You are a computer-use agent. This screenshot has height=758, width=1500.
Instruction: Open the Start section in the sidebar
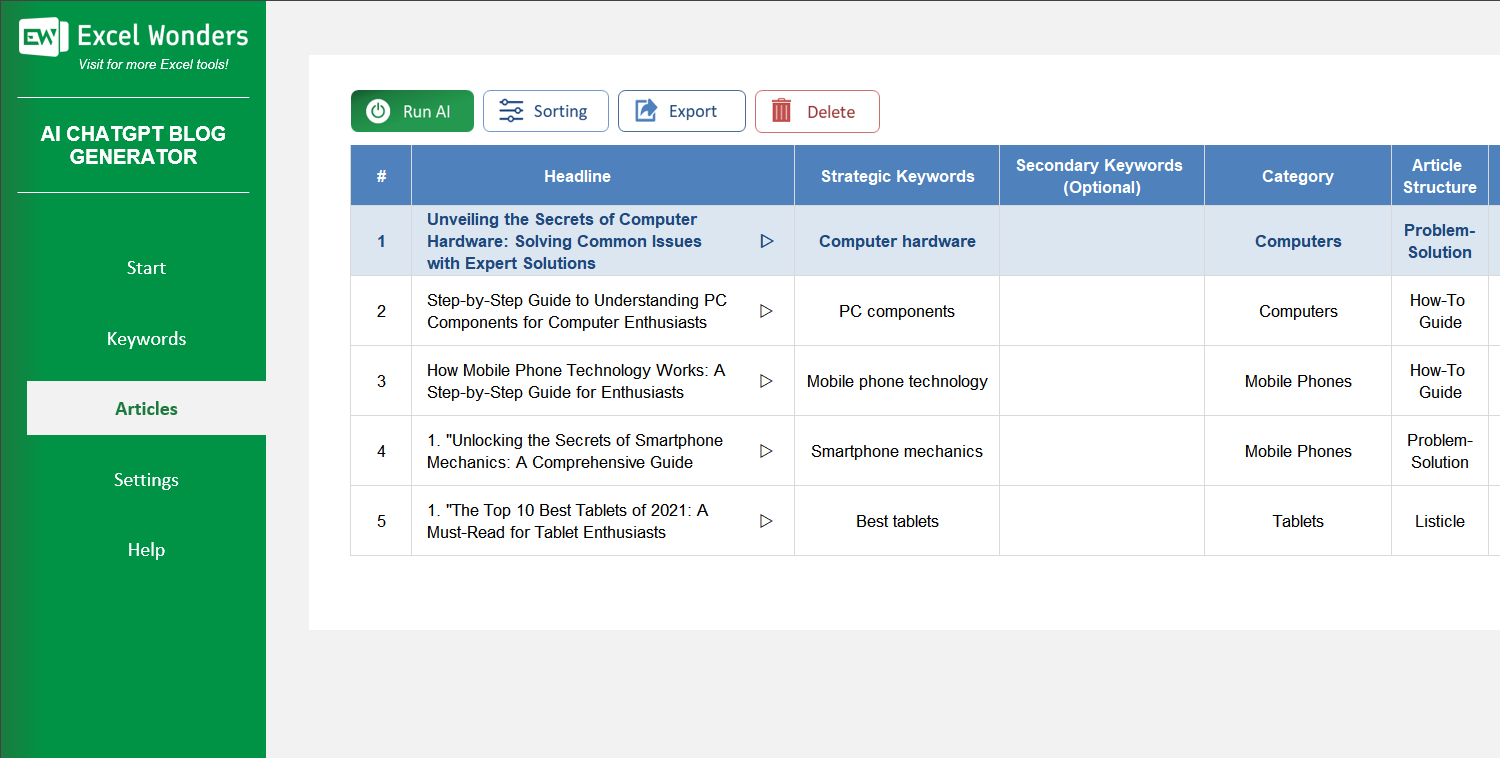click(x=146, y=267)
